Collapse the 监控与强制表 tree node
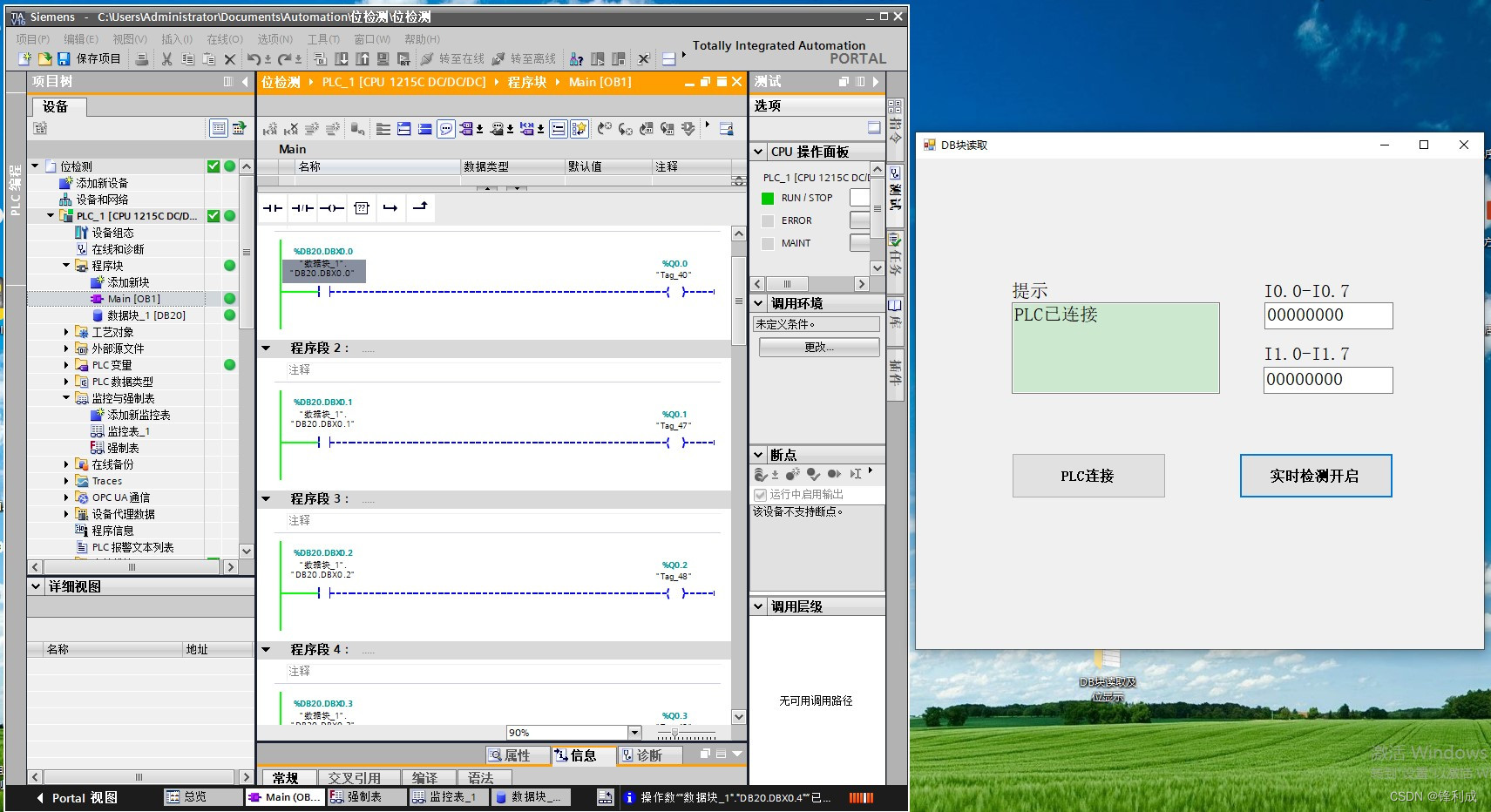The width and height of the screenshot is (1491, 812). tap(66, 397)
